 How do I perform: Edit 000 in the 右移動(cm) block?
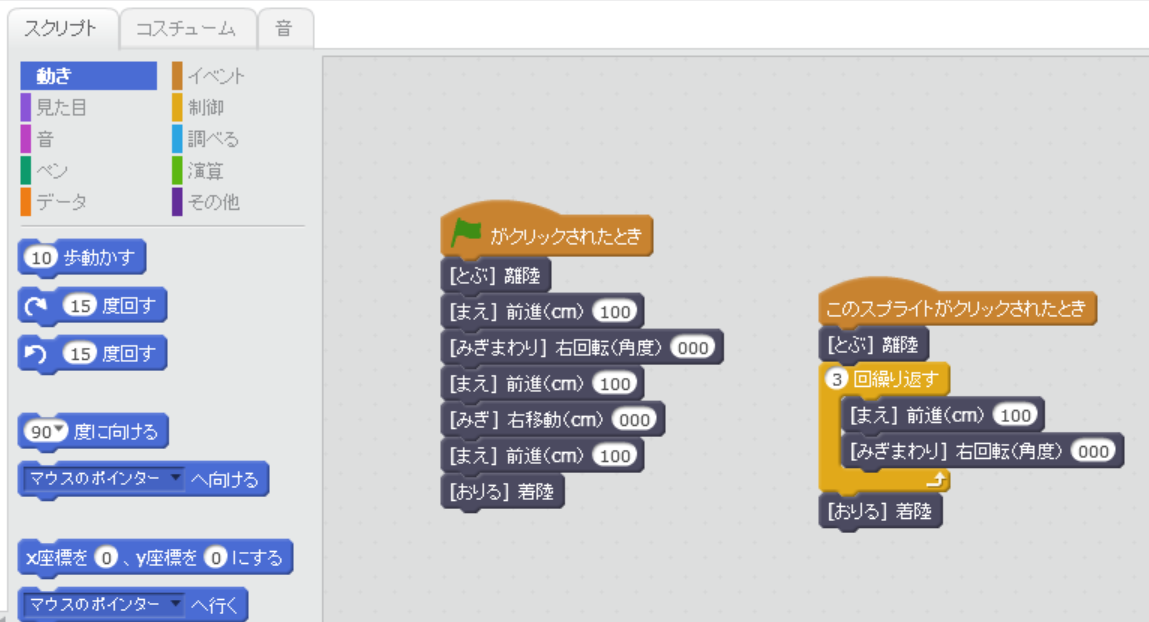tap(635, 420)
